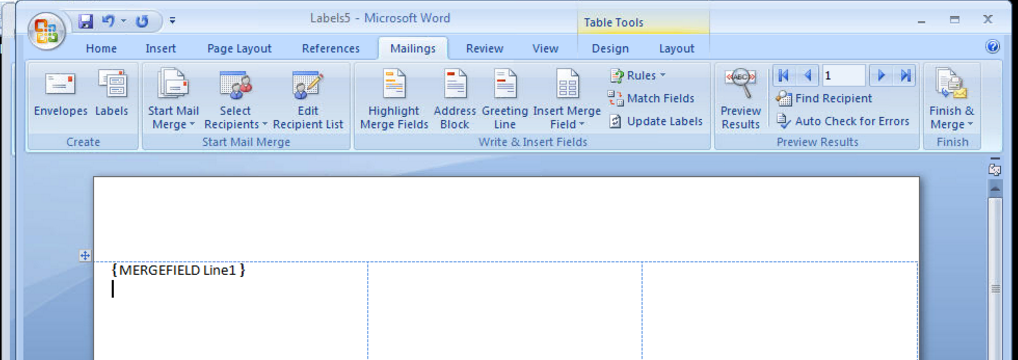Toggle the ruler view button
1018x360 pixels.
click(995, 170)
